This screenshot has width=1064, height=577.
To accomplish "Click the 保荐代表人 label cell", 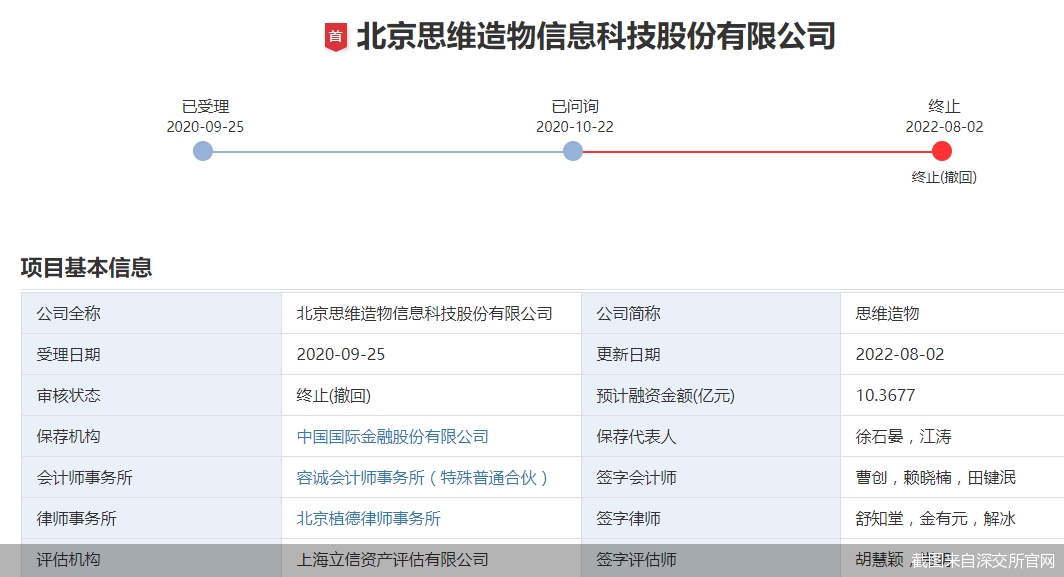I will [x=711, y=436].
